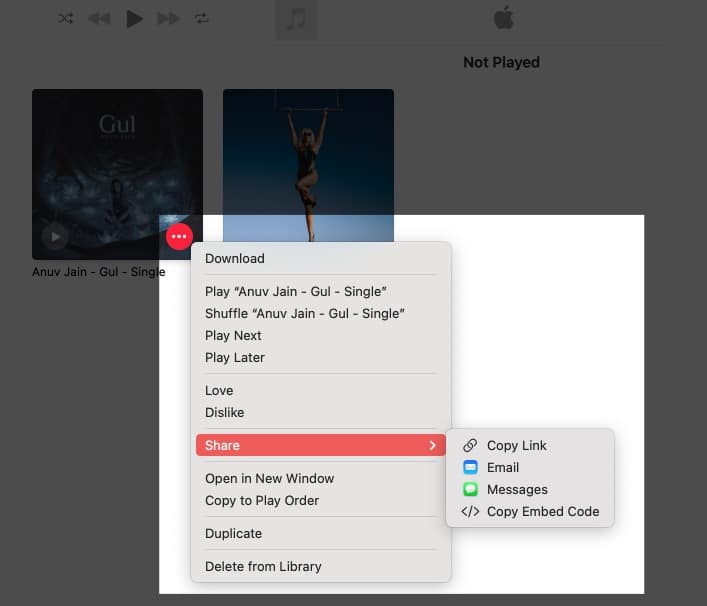Click the red more options button on Gul album

(179, 236)
